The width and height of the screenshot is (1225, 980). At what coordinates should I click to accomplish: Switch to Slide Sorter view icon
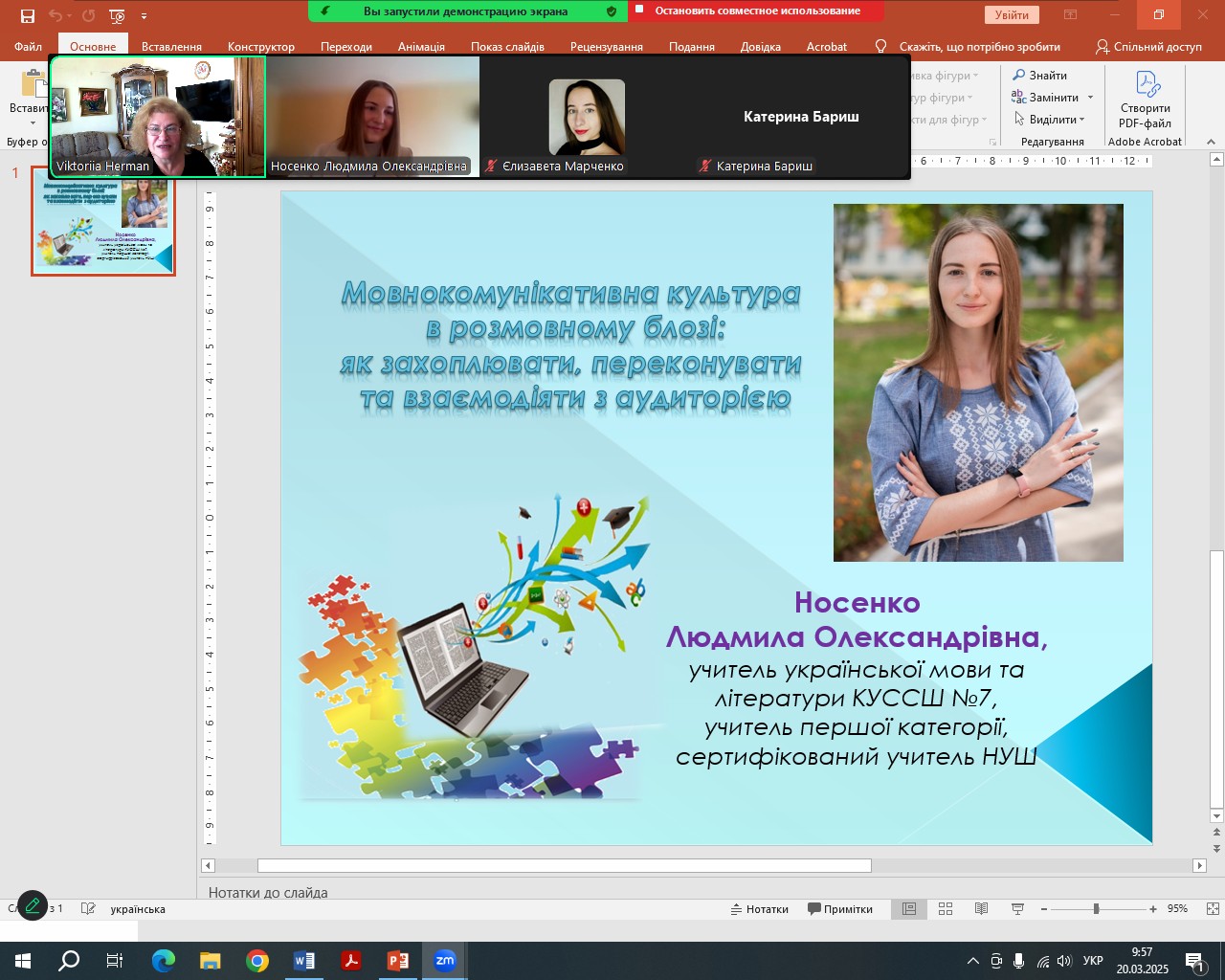click(946, 909)
